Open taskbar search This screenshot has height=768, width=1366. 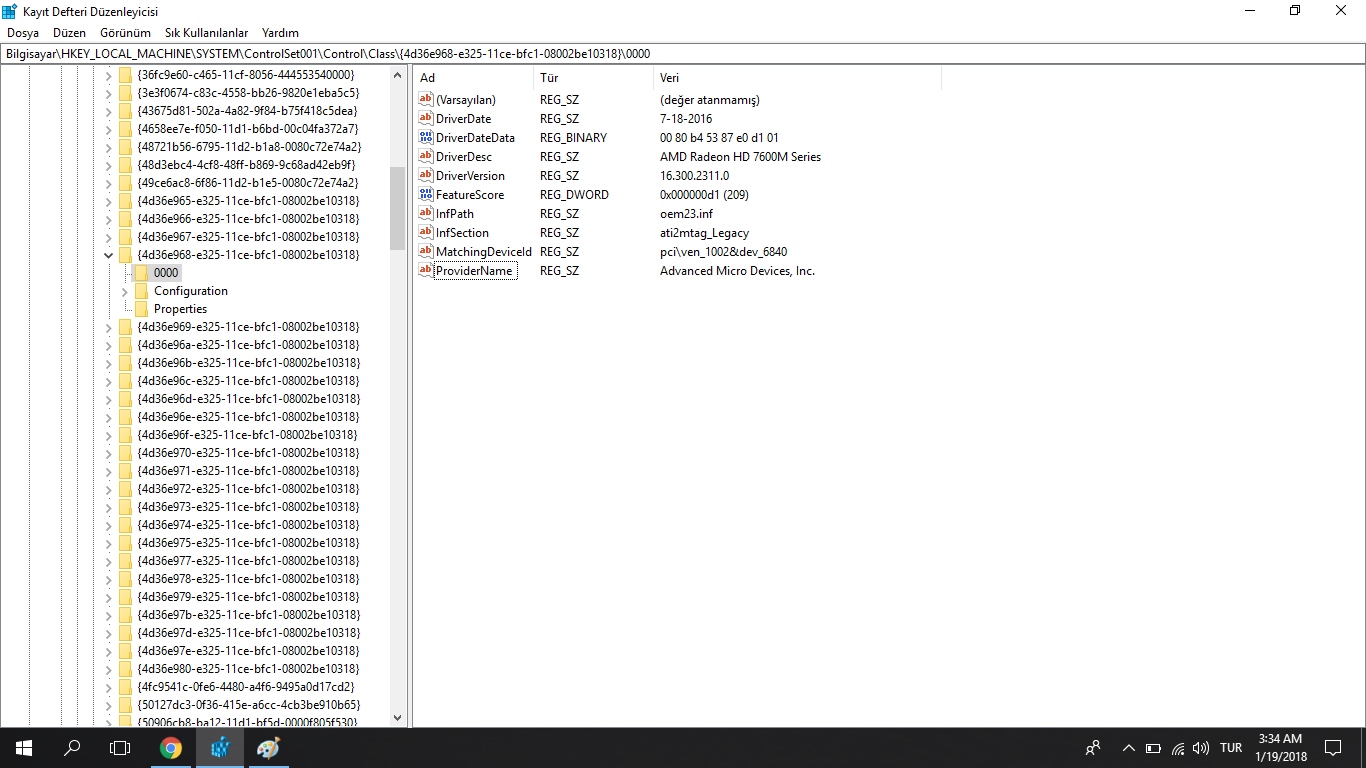tap(72, 748)
